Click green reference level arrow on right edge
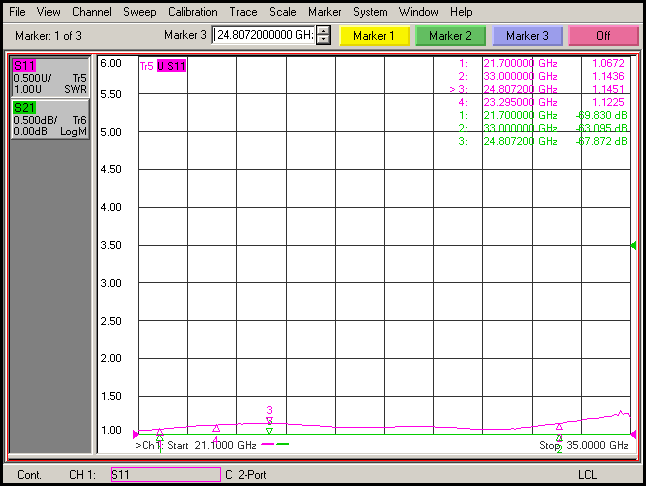Image resolution: width=646 pixels, height=486 pixels. point(632,246)
